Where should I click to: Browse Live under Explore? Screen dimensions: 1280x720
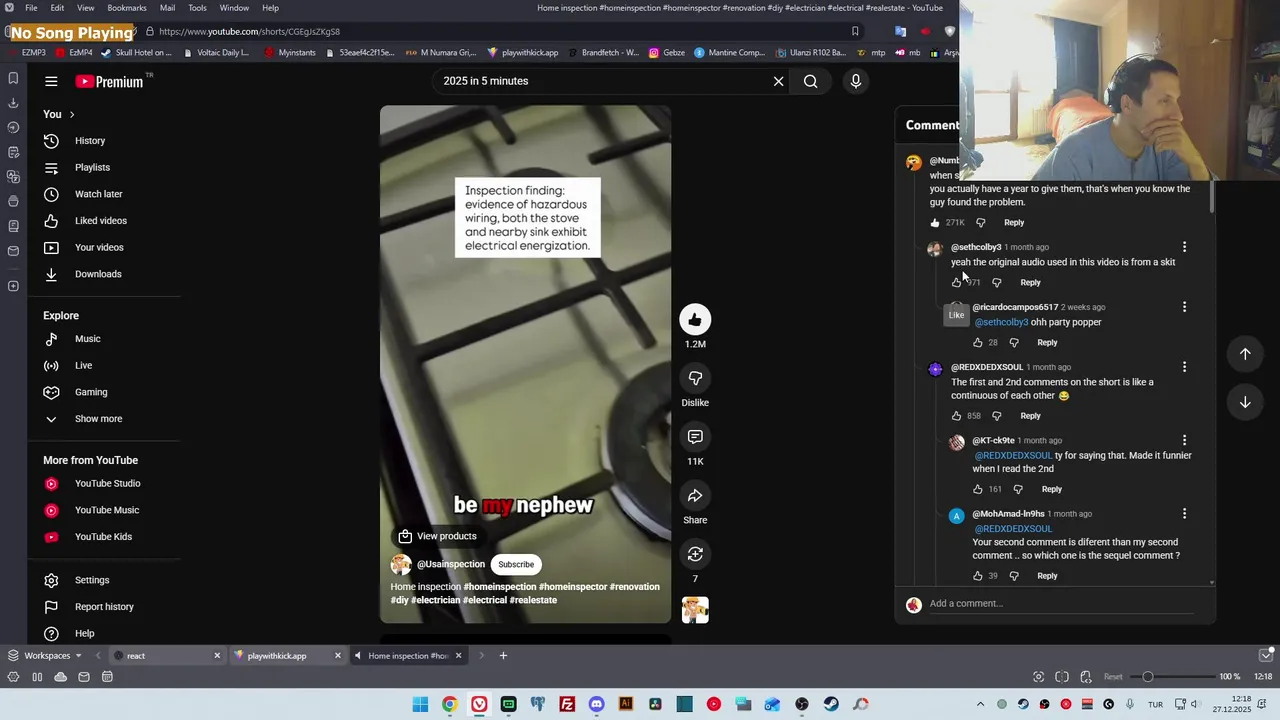click(83, 366)
